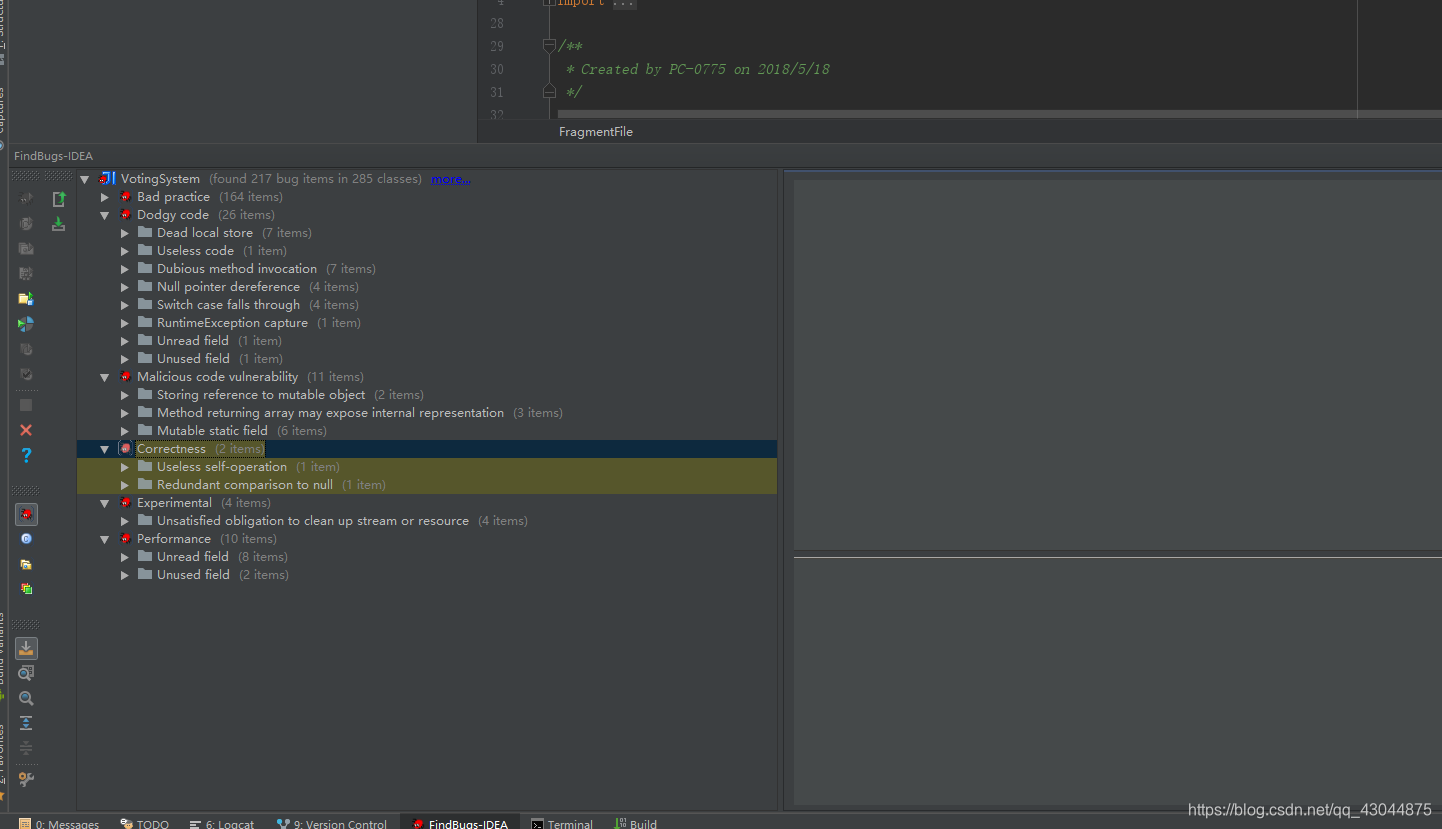Screen dimensions: 1442x829
Task: Click the VotingSystem project bug icon
Action: click(108, 179)
